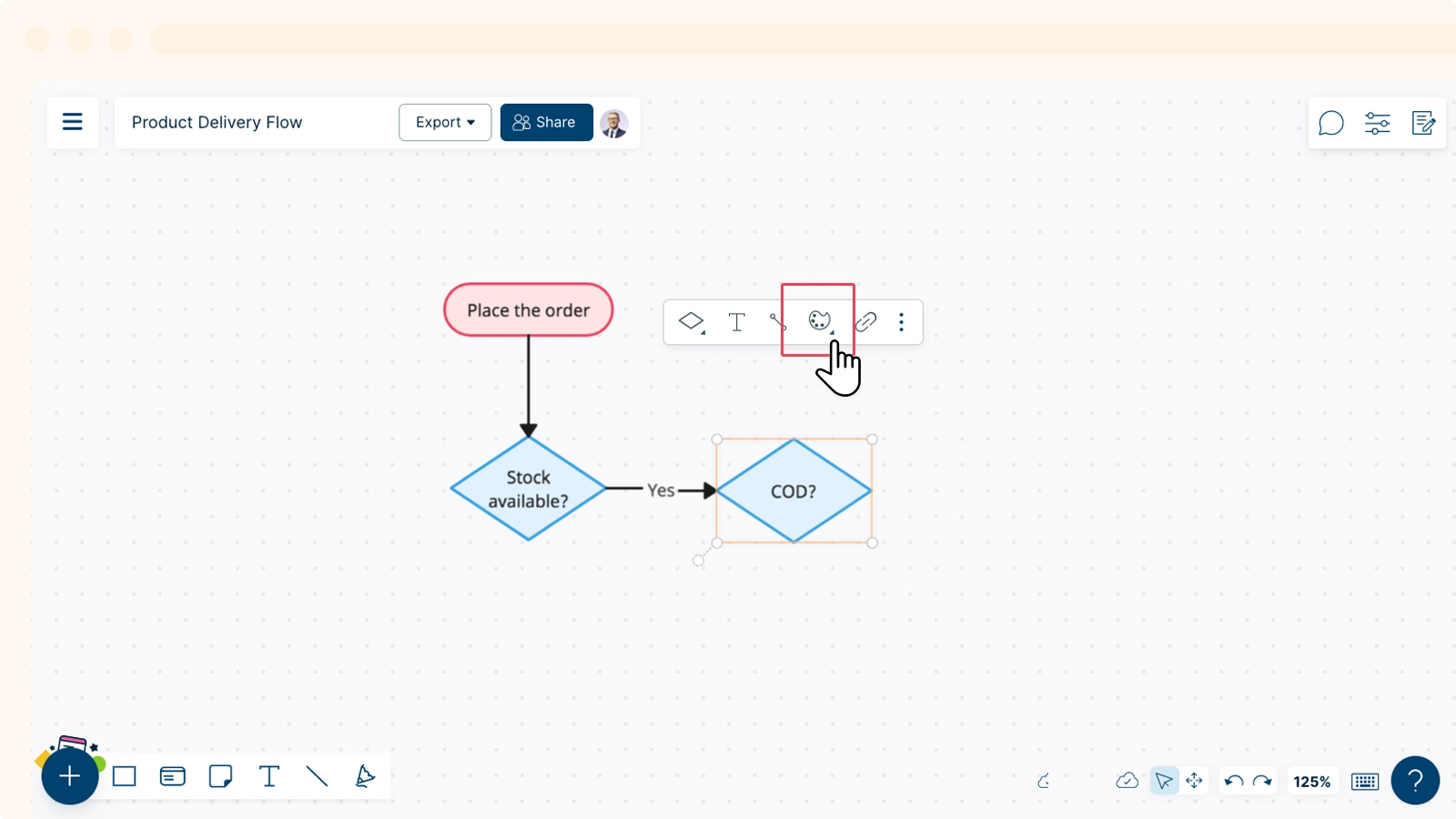This screenshot has width=1456, height=819.
Task: Select the sticky note tool
Action: click(x=220, y=776)
